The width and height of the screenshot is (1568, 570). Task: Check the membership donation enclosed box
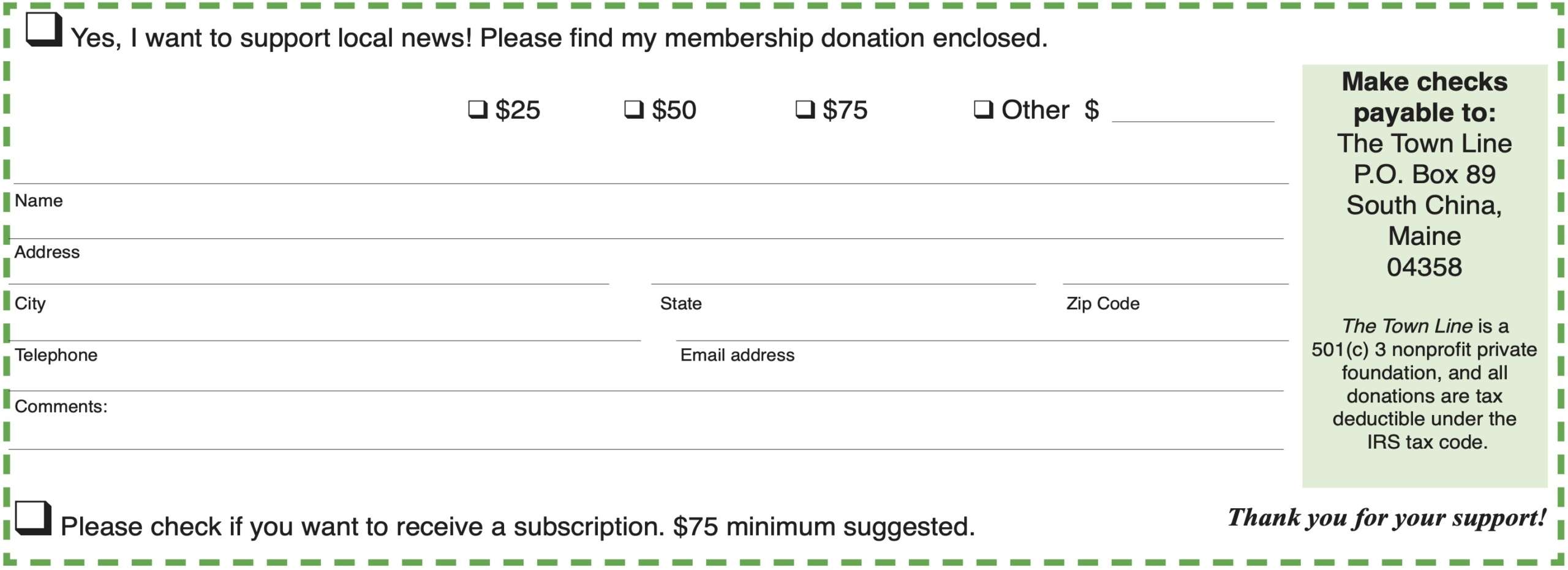coord(43,29)
